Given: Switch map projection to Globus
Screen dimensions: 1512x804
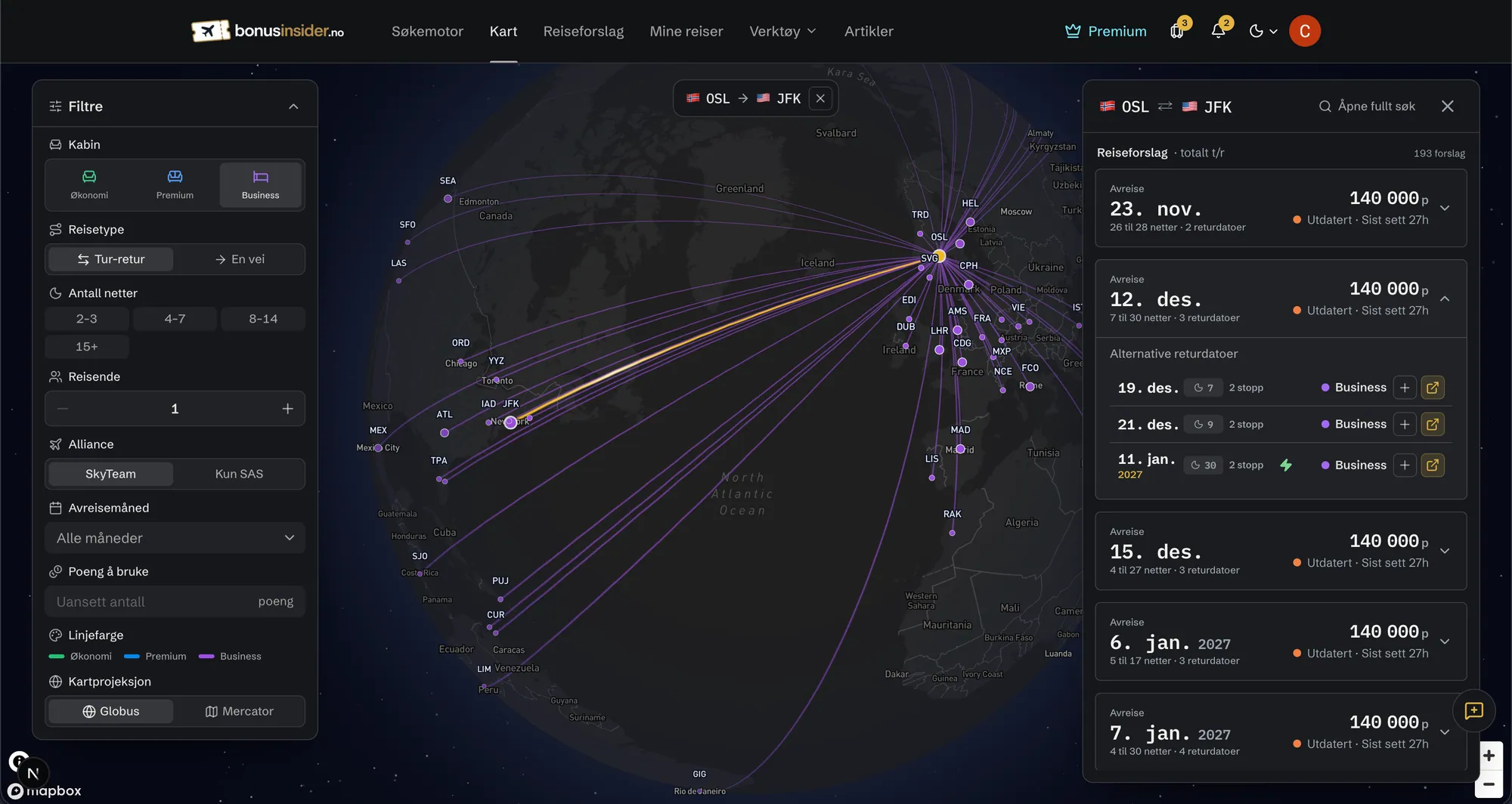Looking at the screenshot, I should (x=111, y=711).
